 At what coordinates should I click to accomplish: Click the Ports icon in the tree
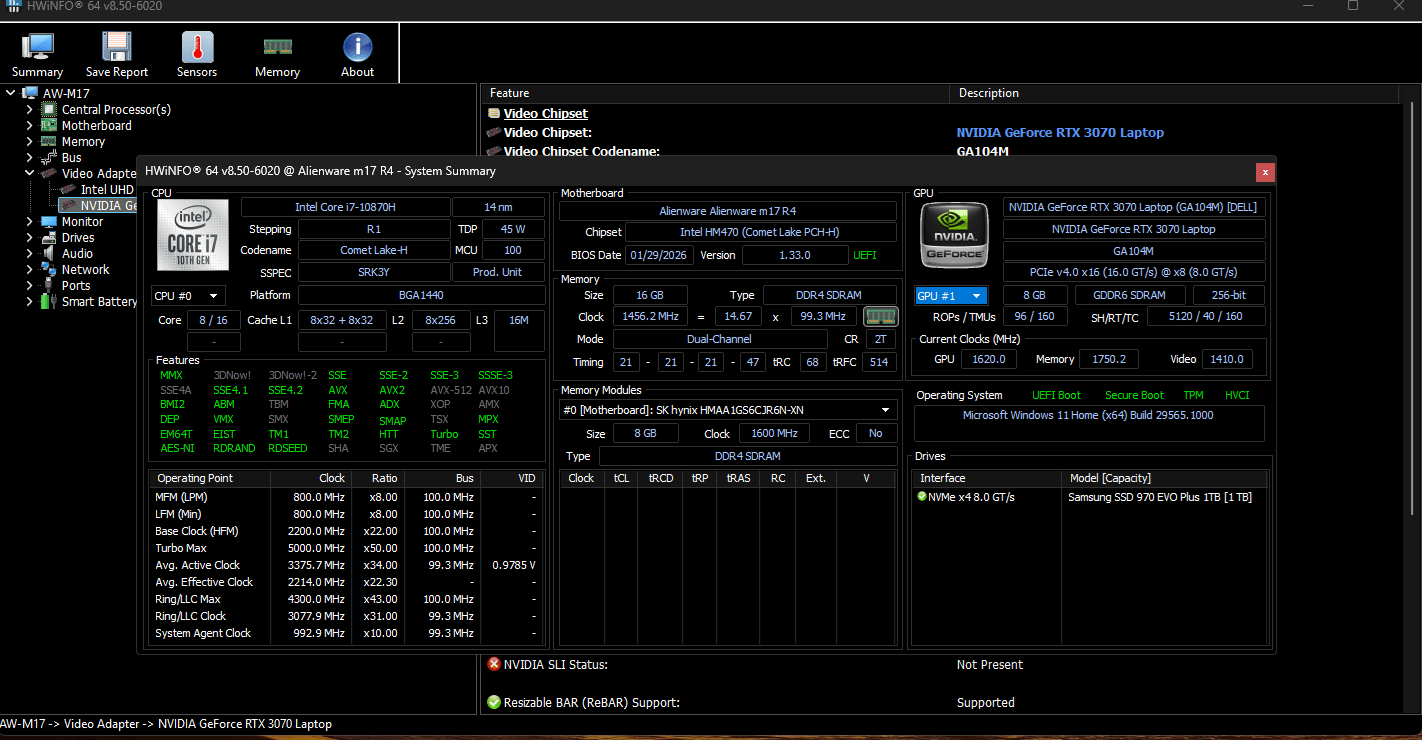tap(48, 286)
